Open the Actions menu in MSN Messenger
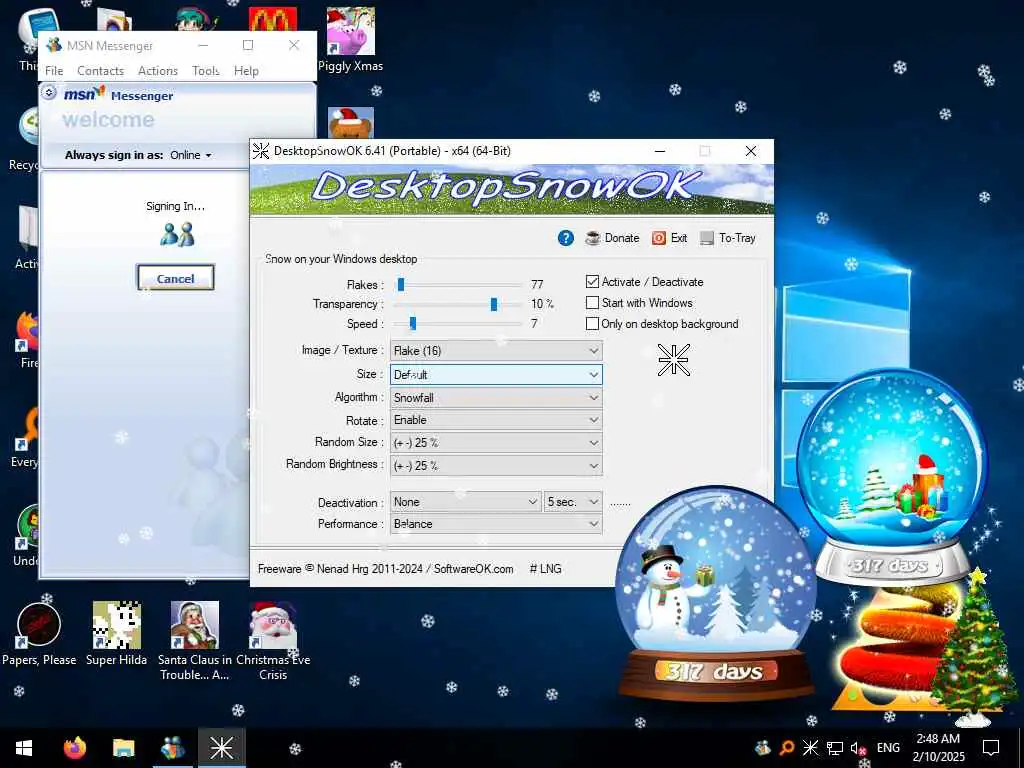The height and width of the screenshot is (768, 1024). pos(157,71)
